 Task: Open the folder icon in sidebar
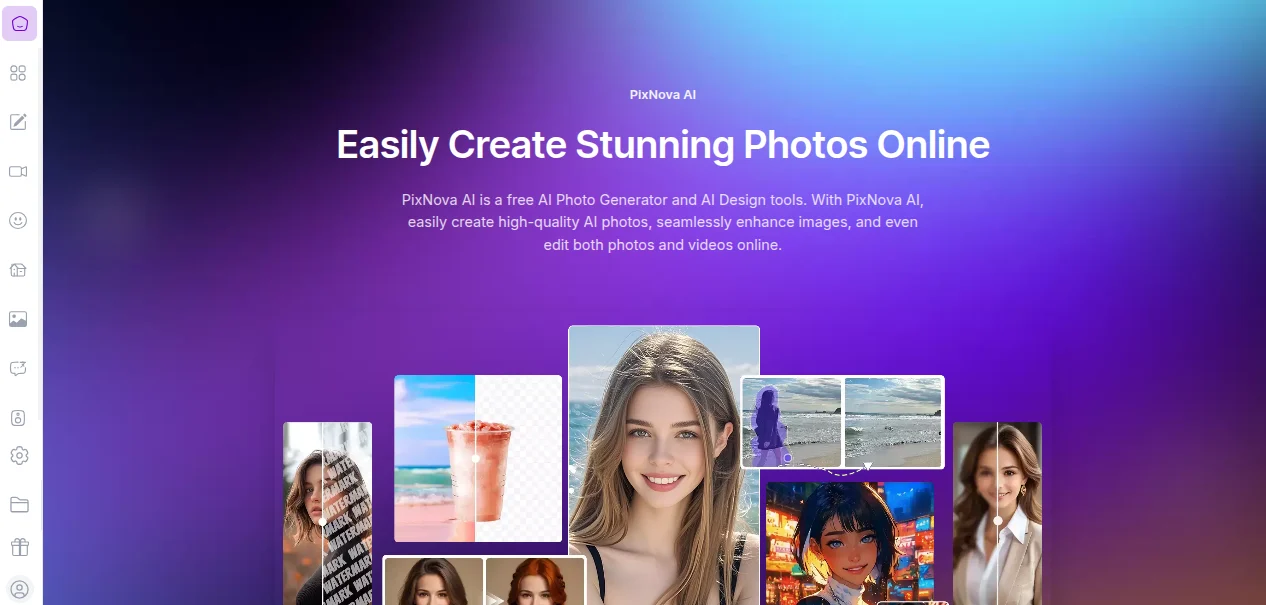pyautogui.click(x=19, y=504)
